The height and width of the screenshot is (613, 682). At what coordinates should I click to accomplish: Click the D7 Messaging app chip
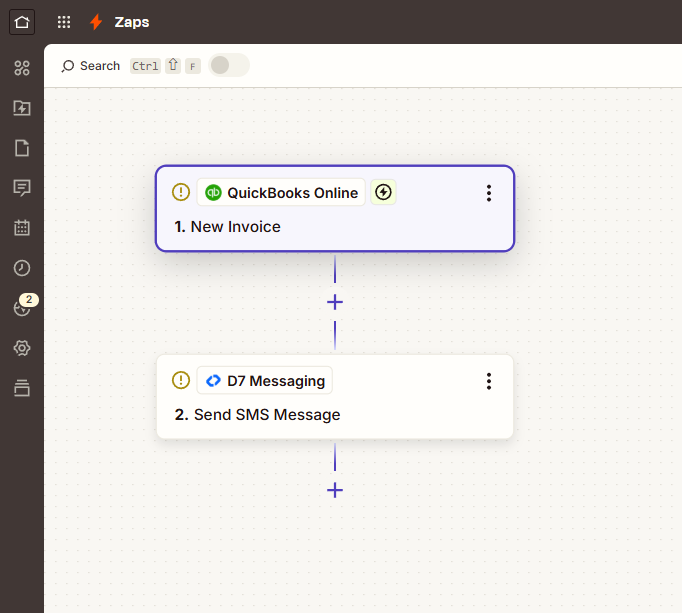point(264,381)
